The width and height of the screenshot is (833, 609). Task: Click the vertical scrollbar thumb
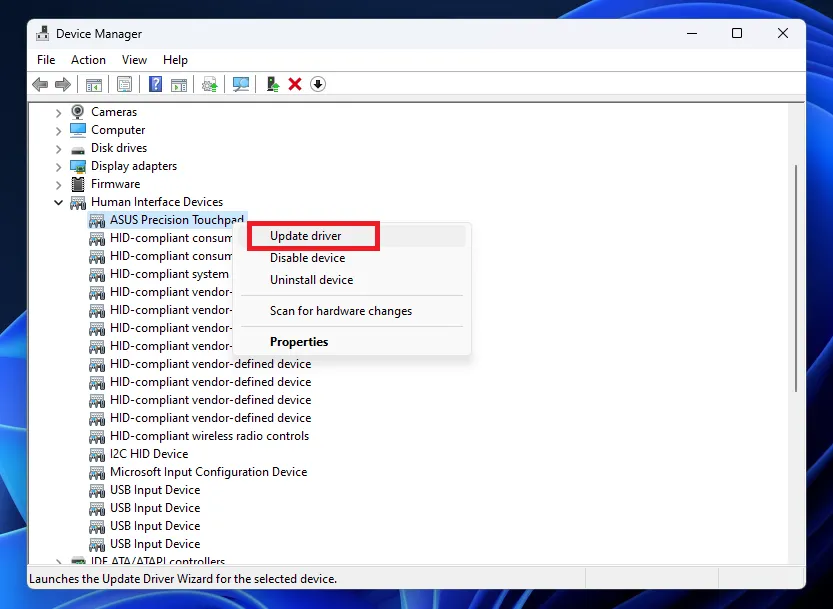(796, 278)
